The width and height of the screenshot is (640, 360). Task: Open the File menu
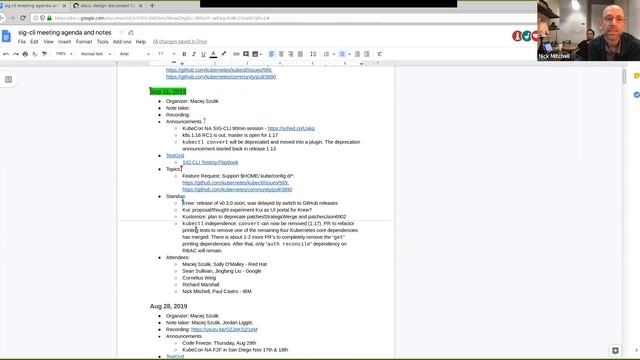pos(22,42)
